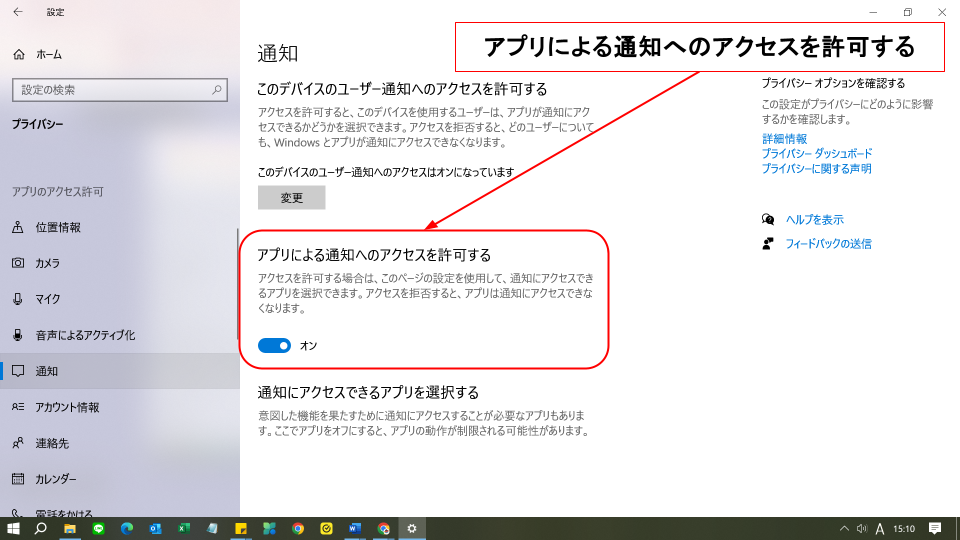Click the 変更 button
This screenshot has width=960, height=540.
click(291, 198)
